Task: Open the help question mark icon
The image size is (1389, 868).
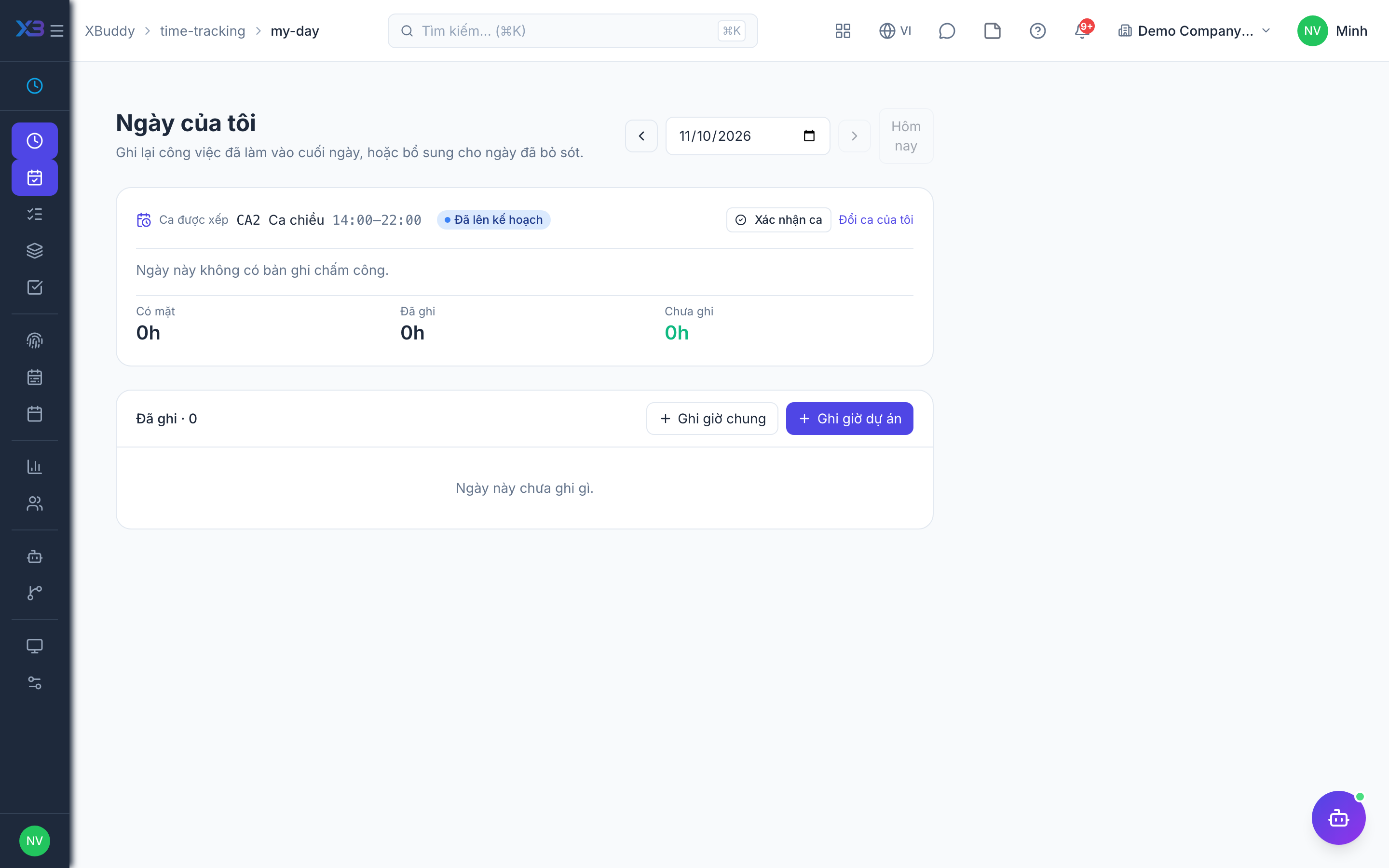Action: point(1037,30)
